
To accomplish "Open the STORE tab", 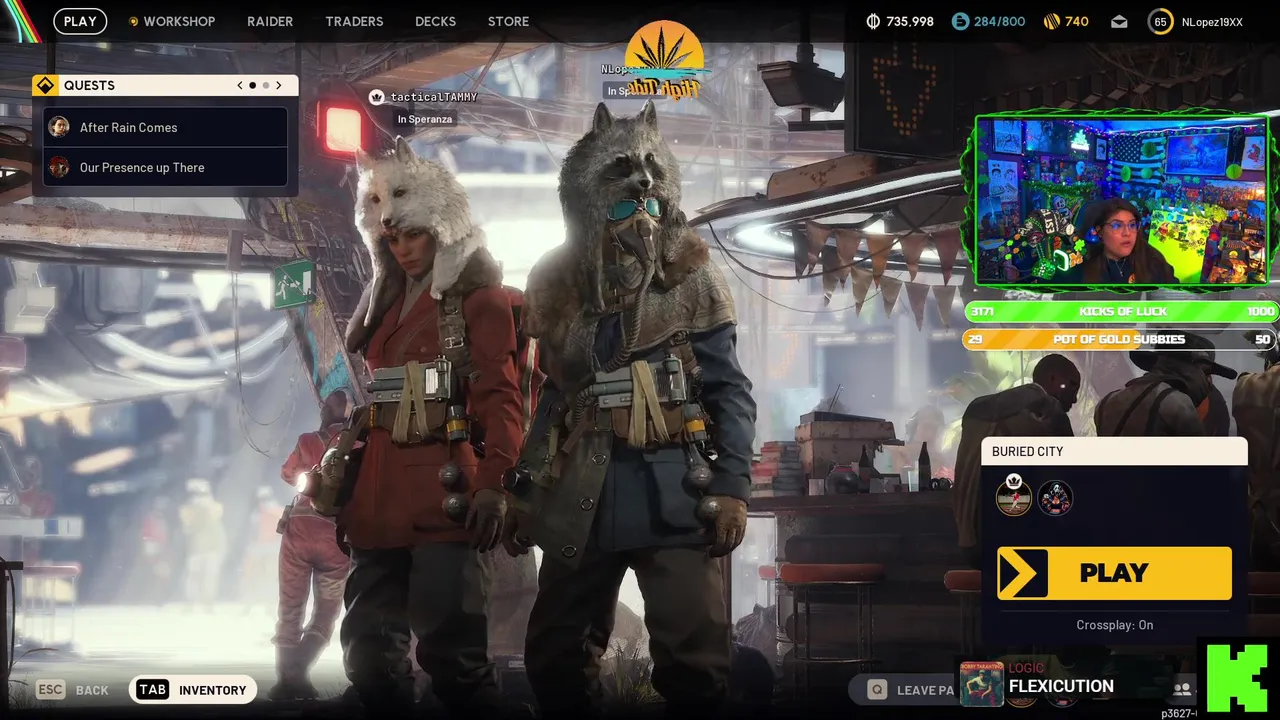I will click(x=508, y=21).
